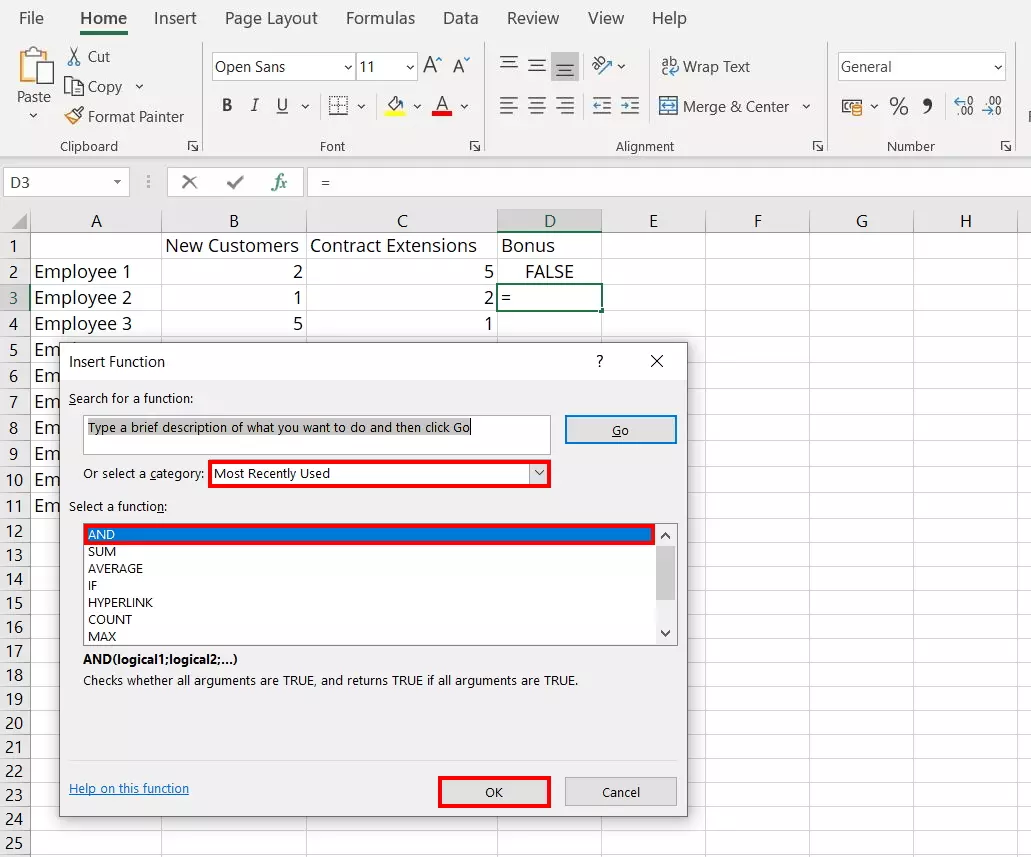1031x857 pixels.
Task: Align text right
Action: (x=565, y=105)
